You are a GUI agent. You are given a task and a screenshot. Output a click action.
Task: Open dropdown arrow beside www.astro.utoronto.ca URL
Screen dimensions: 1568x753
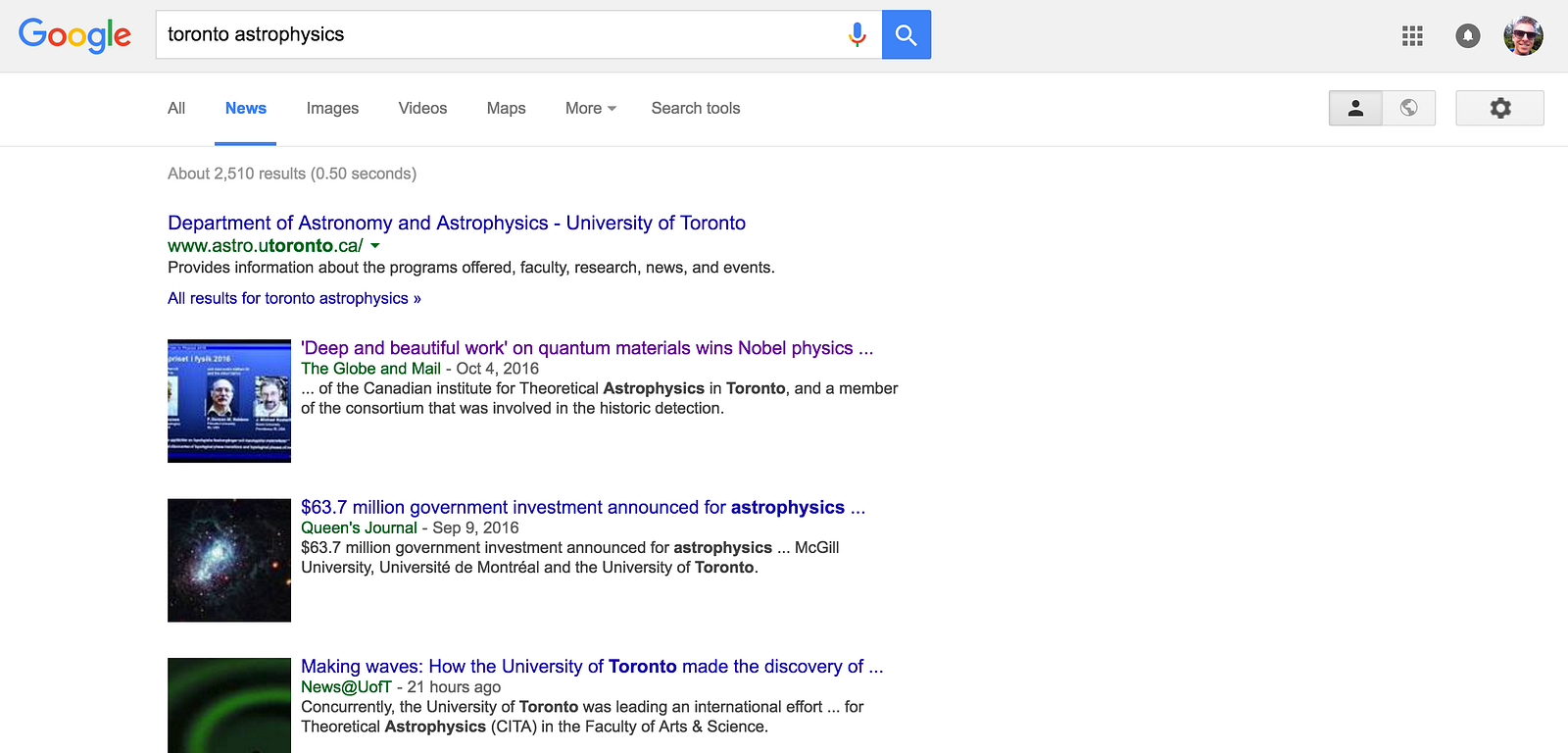click(x=374, y=246)
